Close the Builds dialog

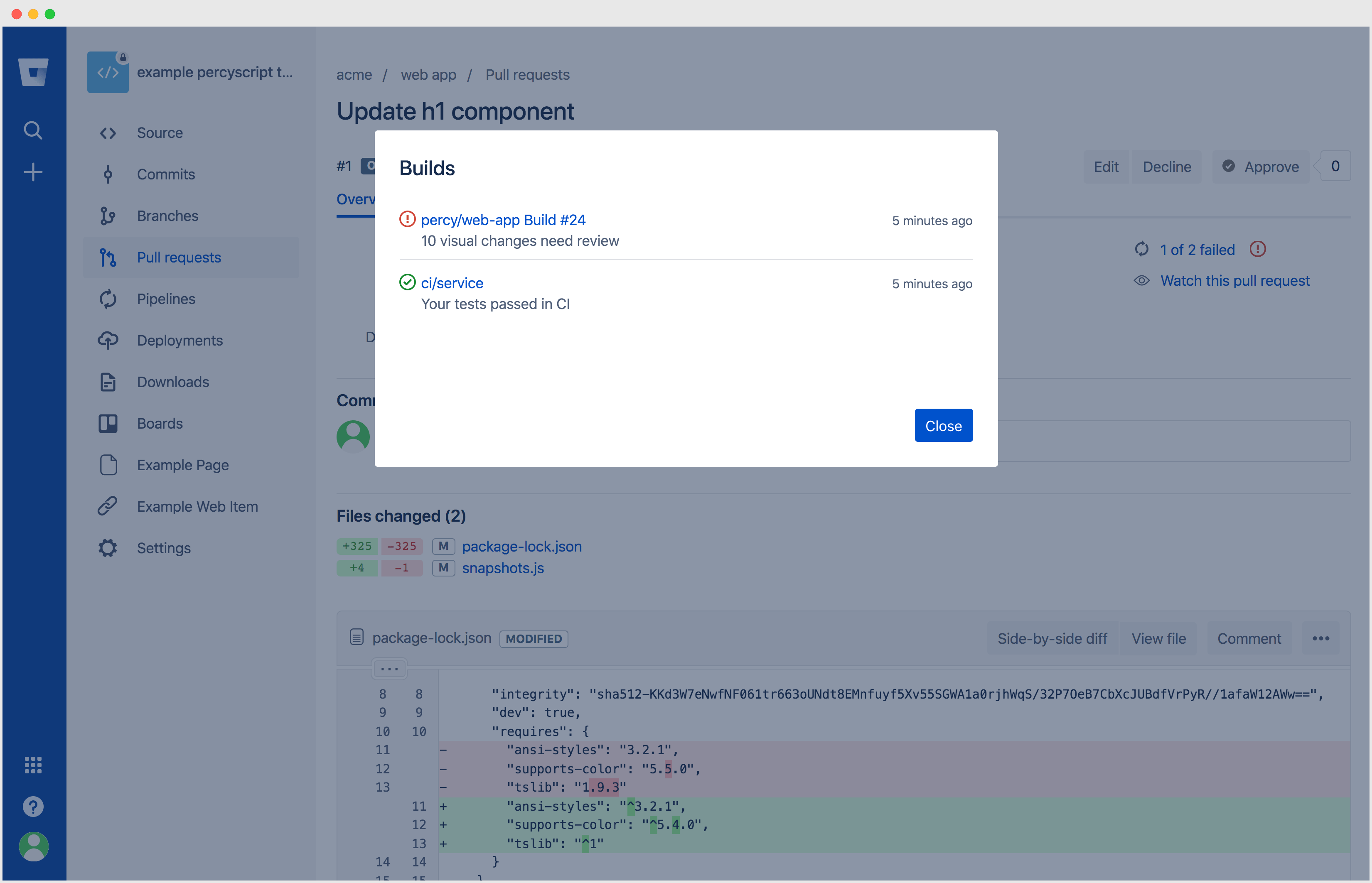(x=943, y=425)
